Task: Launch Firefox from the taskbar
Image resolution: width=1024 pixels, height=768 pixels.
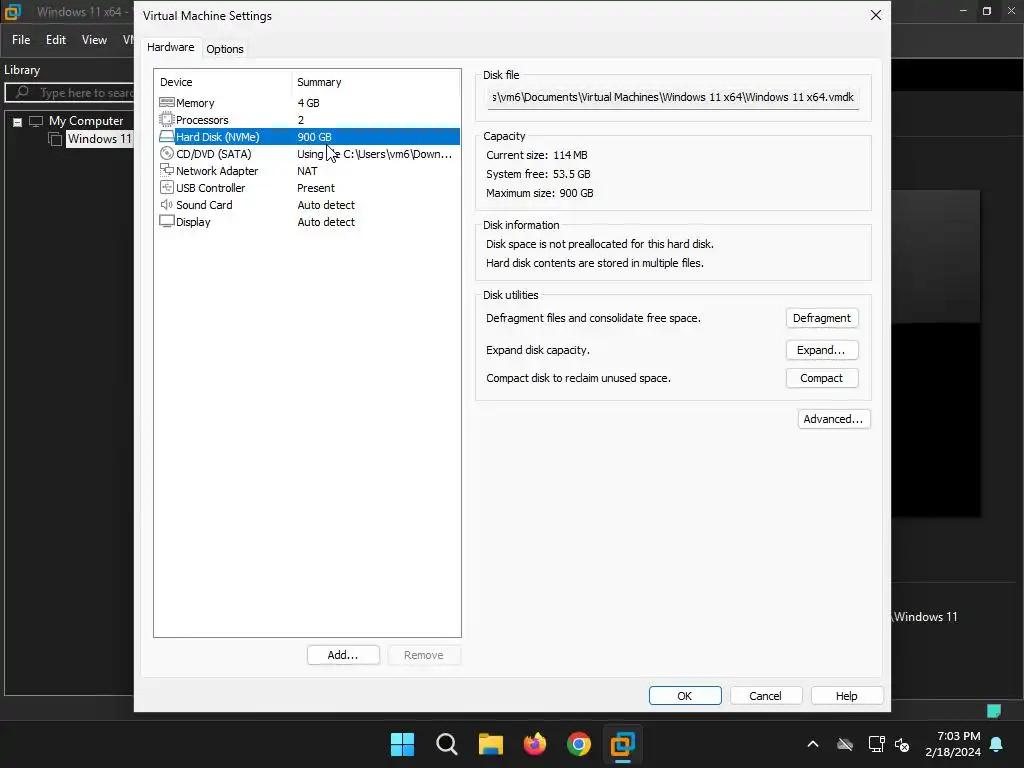Action: click(535, 744)
